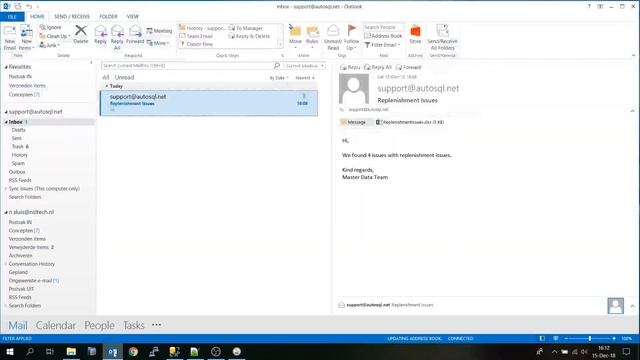Viewport: 640px width, 360px height.
Task: Create a New Email from the ribbon
Action: tap(9, 38)
